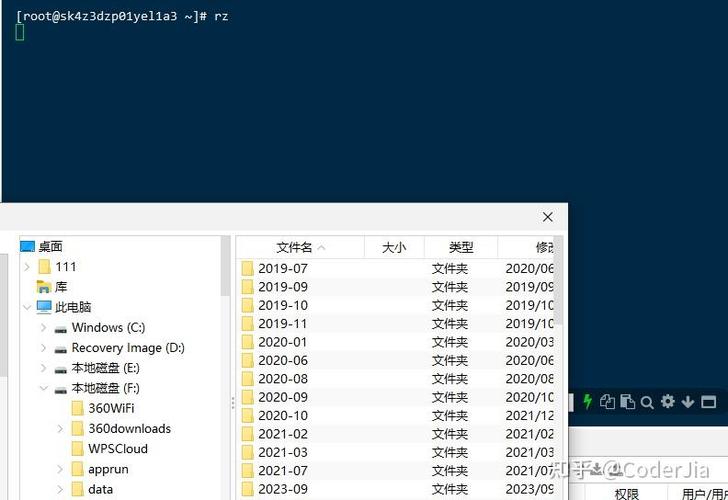Select the 2021-02 folder name

(283, 434)
